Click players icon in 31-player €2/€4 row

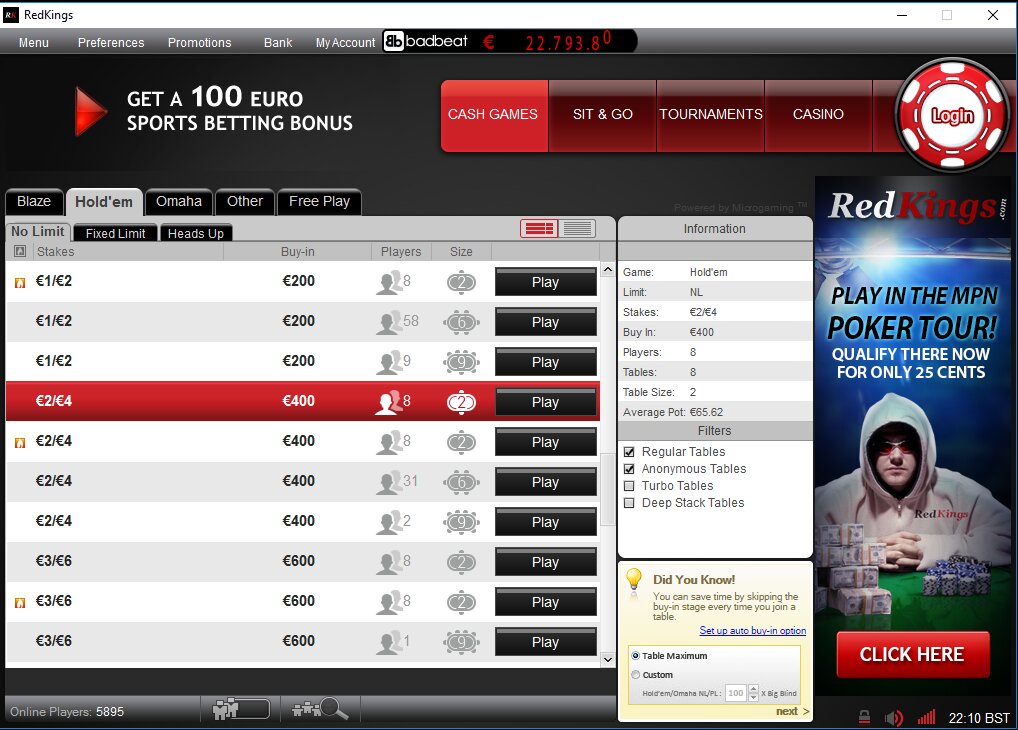[389, 482]
